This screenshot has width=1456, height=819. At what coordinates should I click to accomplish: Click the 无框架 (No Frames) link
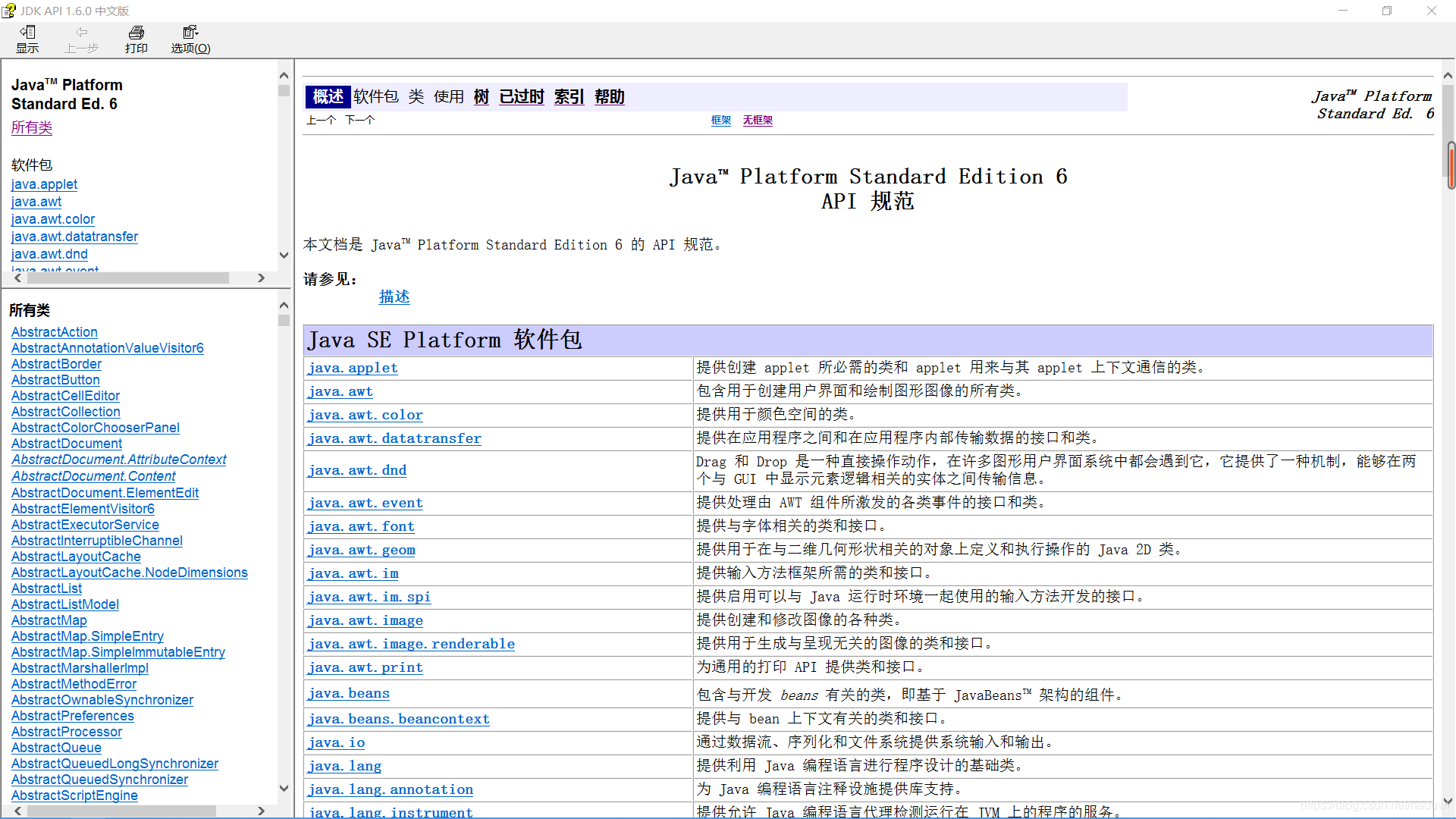[758, 120]
